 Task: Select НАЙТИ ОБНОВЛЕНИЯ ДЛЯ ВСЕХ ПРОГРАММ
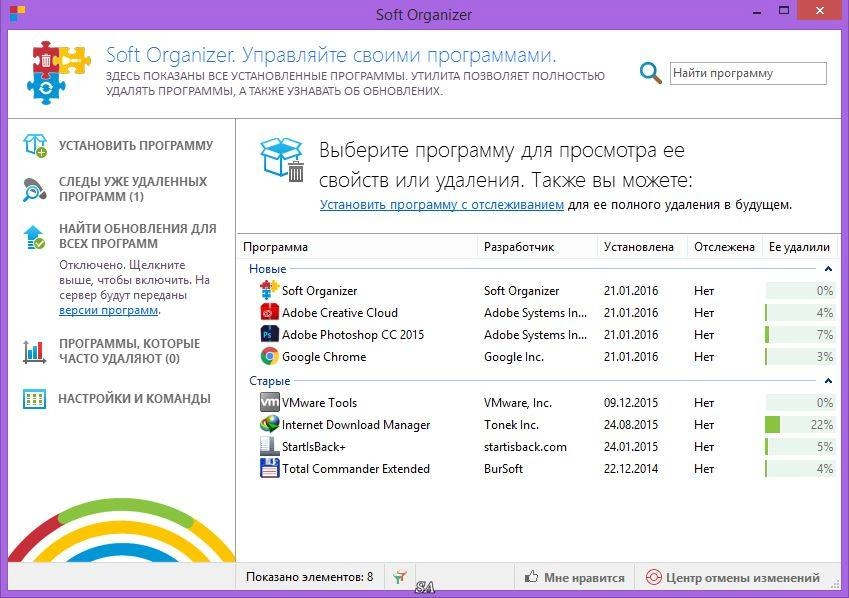click(138, 236)
